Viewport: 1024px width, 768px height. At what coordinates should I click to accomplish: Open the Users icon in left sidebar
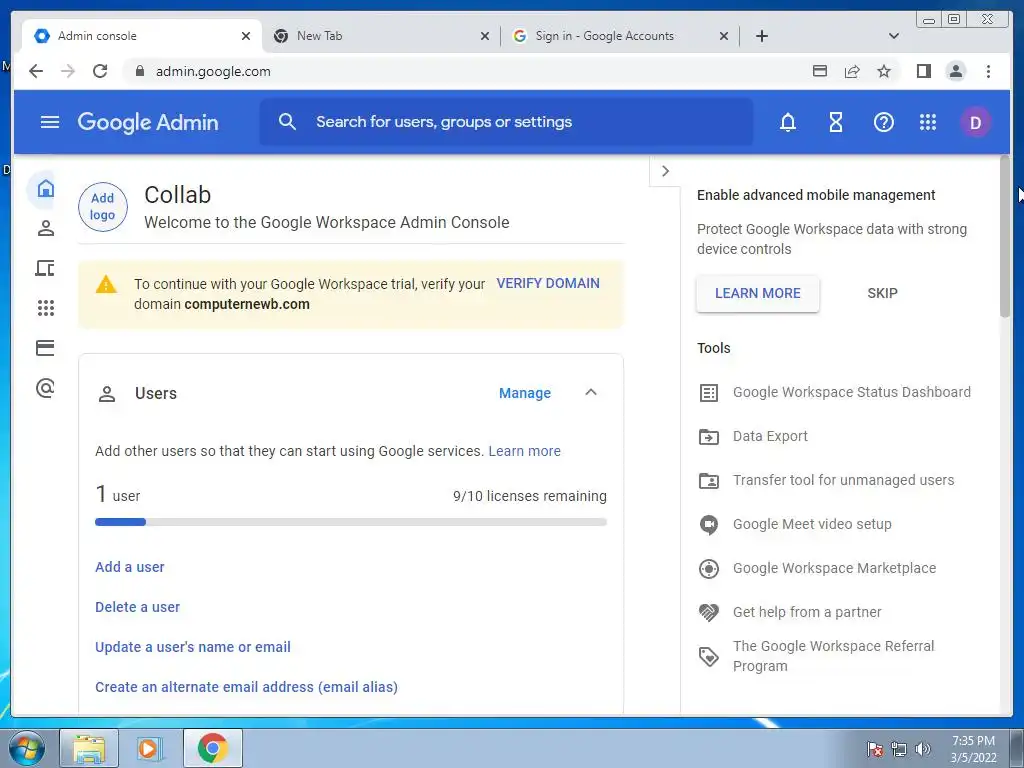coord(45,229)
